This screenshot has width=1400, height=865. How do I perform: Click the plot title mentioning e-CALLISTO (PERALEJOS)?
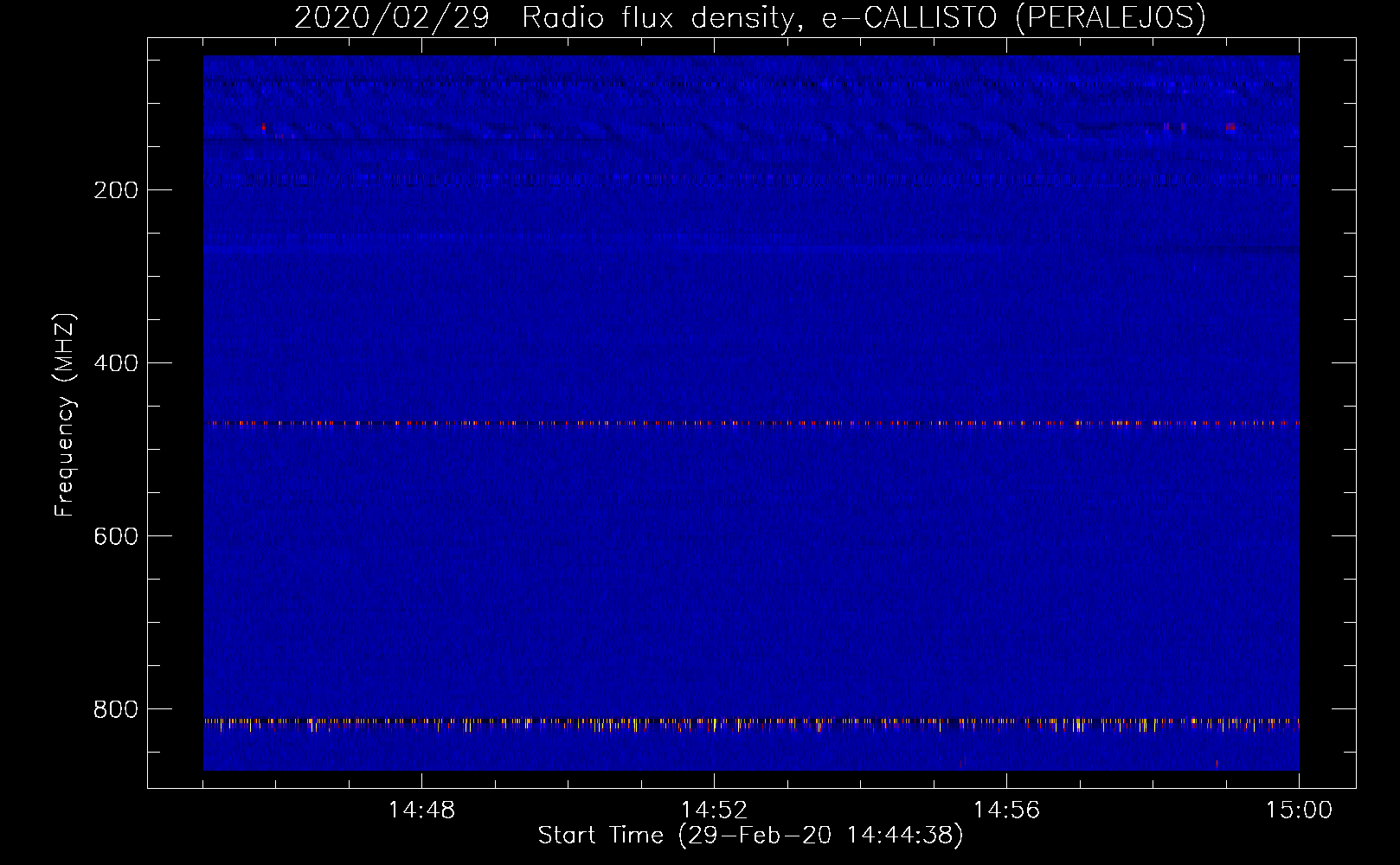750,17
